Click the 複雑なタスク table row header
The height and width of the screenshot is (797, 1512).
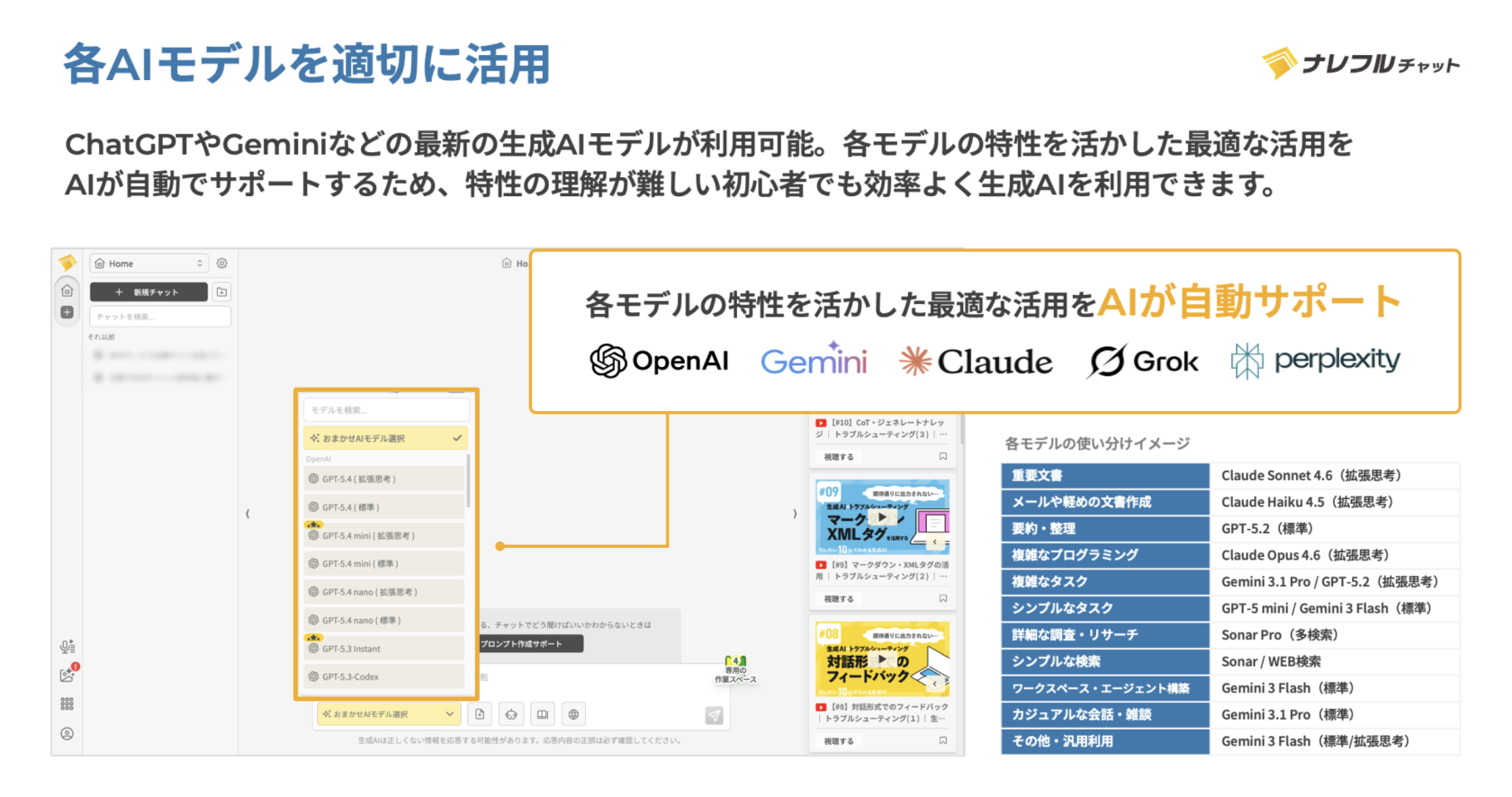(1105, 582)
